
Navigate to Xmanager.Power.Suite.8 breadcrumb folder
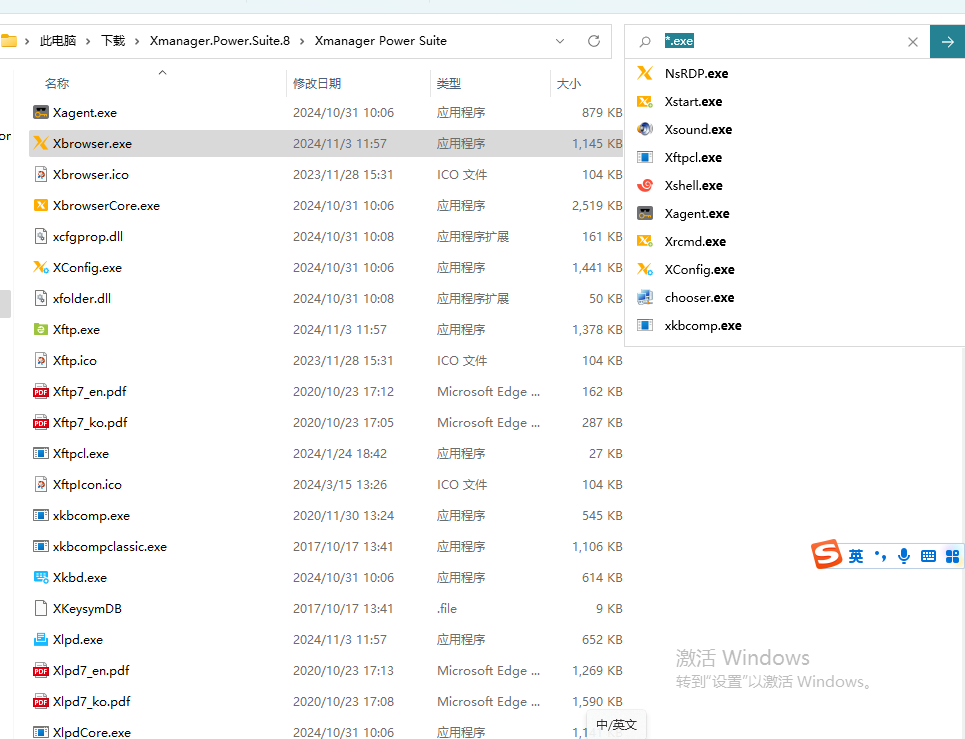(220, 41)
